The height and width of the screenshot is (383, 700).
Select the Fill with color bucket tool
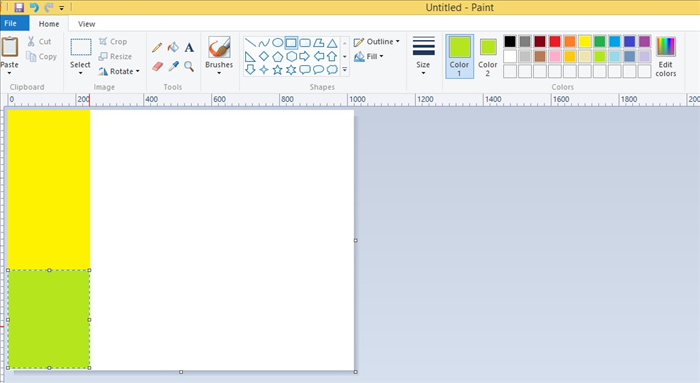click(x=173, y=47)
